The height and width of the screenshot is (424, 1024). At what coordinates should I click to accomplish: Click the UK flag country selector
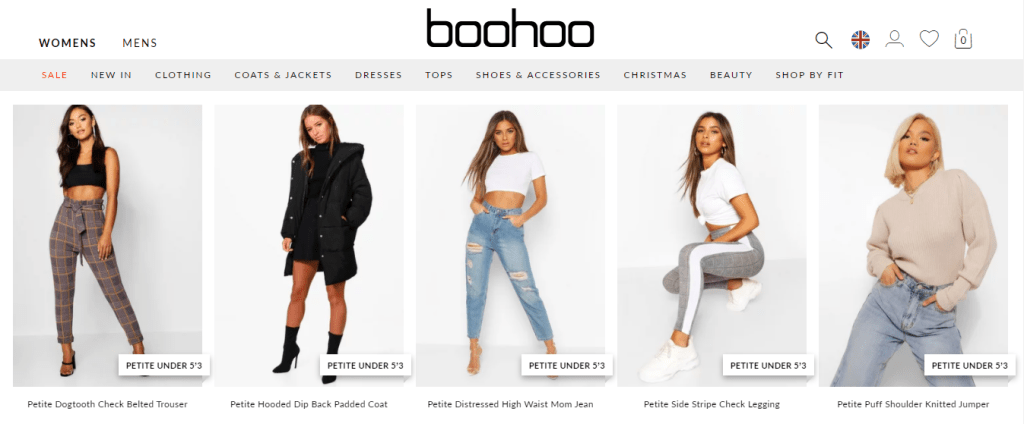click(x=860, y=40)
